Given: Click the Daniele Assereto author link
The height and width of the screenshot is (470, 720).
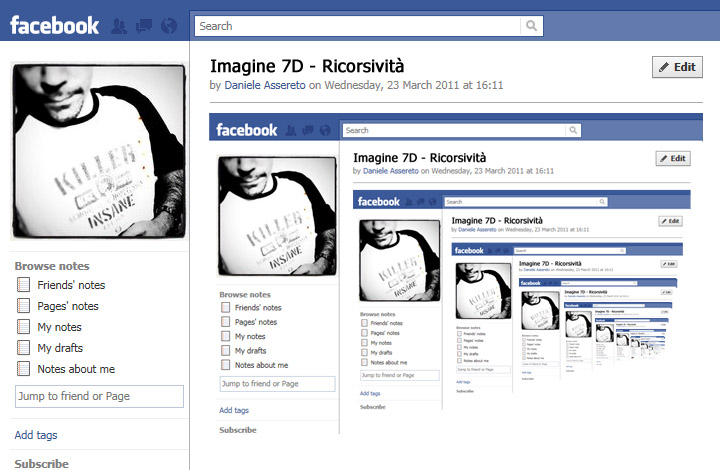Looking at the screenshot, I should 265,85.
